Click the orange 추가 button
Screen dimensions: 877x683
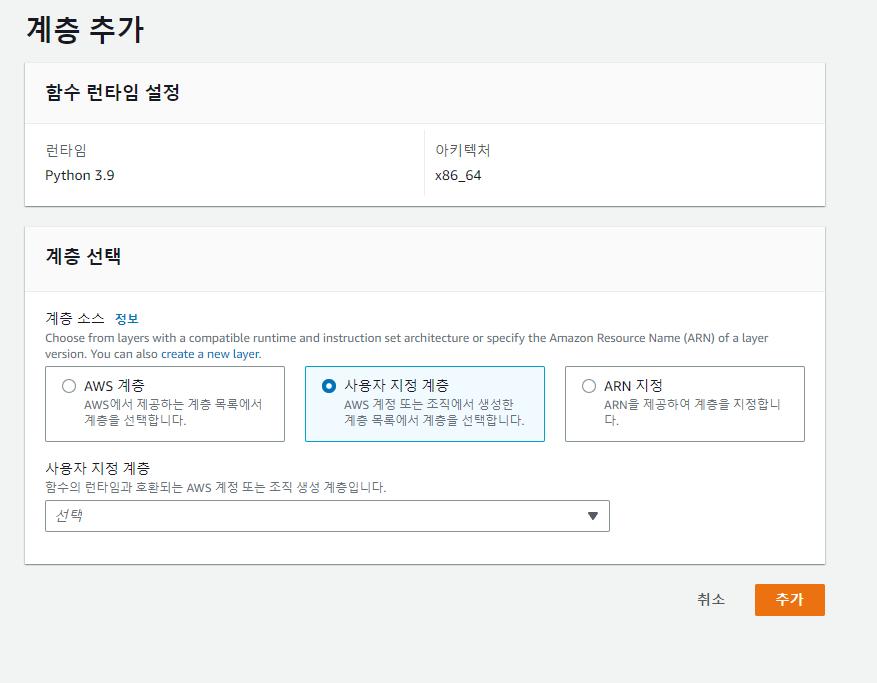pos(790,600)
